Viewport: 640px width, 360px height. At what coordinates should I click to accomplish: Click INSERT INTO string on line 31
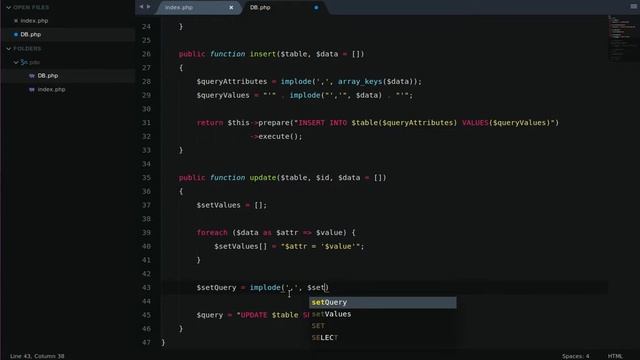tap(322, 123)
